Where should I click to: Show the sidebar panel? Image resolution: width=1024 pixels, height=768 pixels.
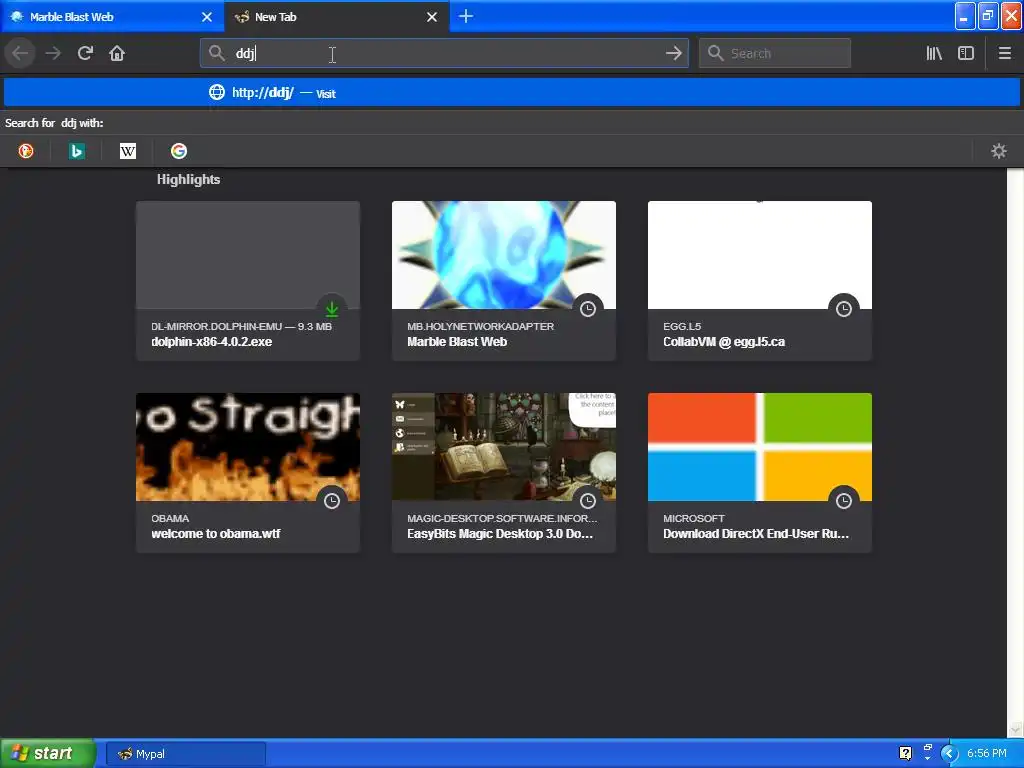click(966, 53)
